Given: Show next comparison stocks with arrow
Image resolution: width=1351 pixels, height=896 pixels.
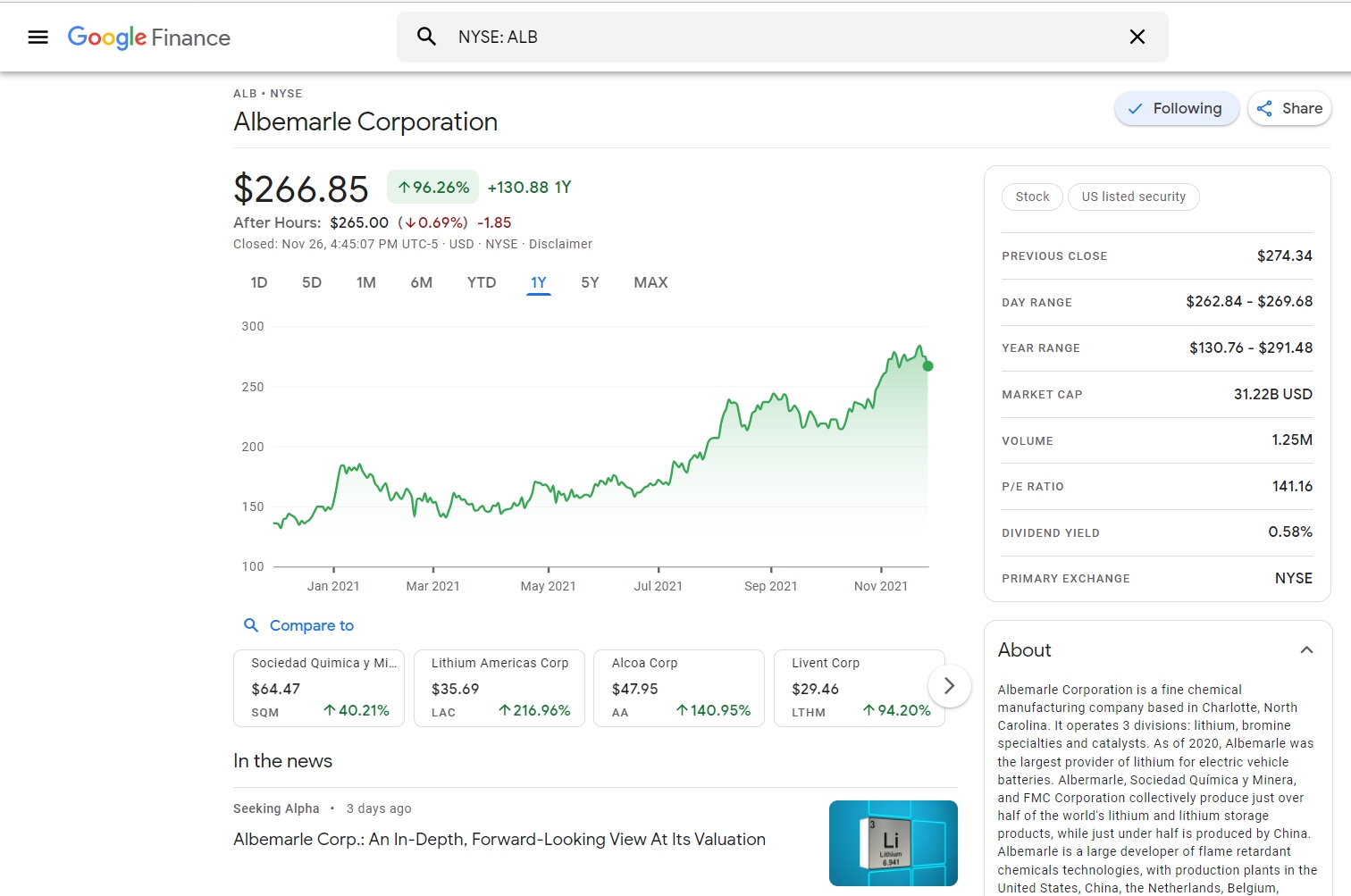Looking at the screenshot, I should [x=949, y=686].
